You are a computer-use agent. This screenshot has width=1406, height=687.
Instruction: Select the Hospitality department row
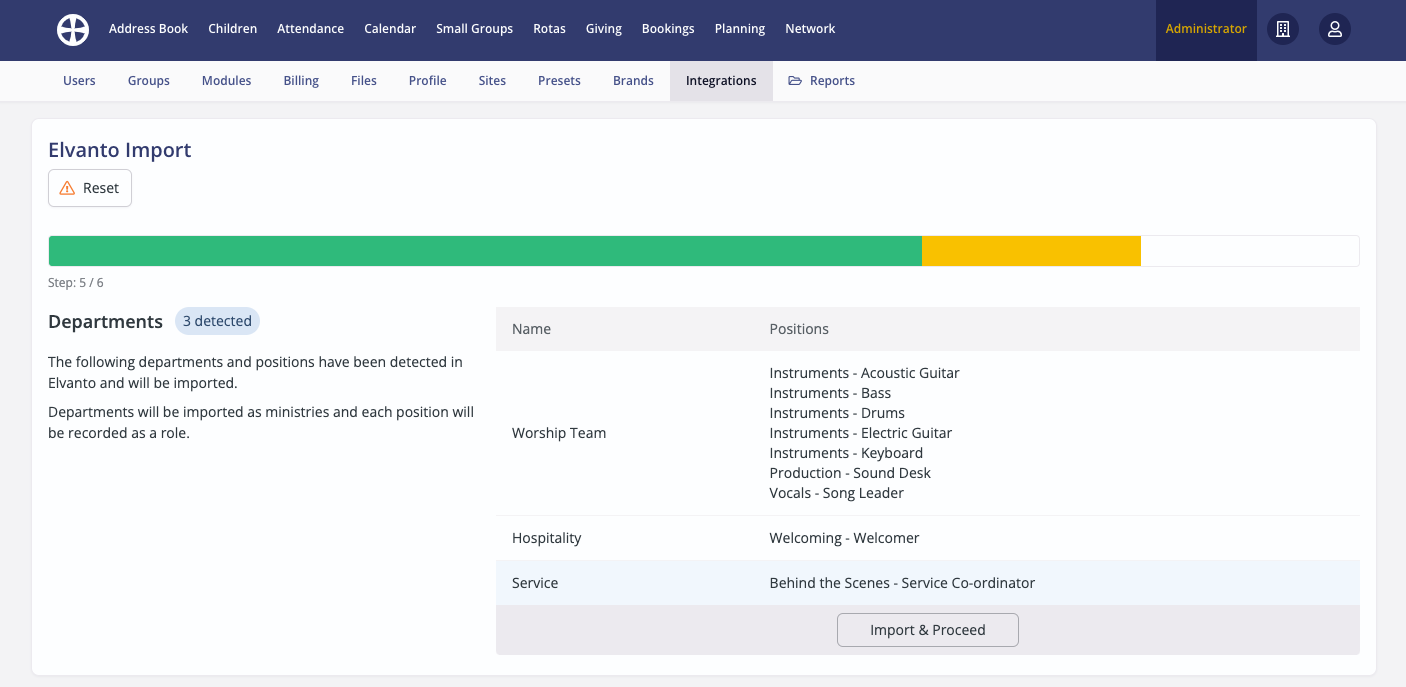pyautogui.click(x=928, y=538)
